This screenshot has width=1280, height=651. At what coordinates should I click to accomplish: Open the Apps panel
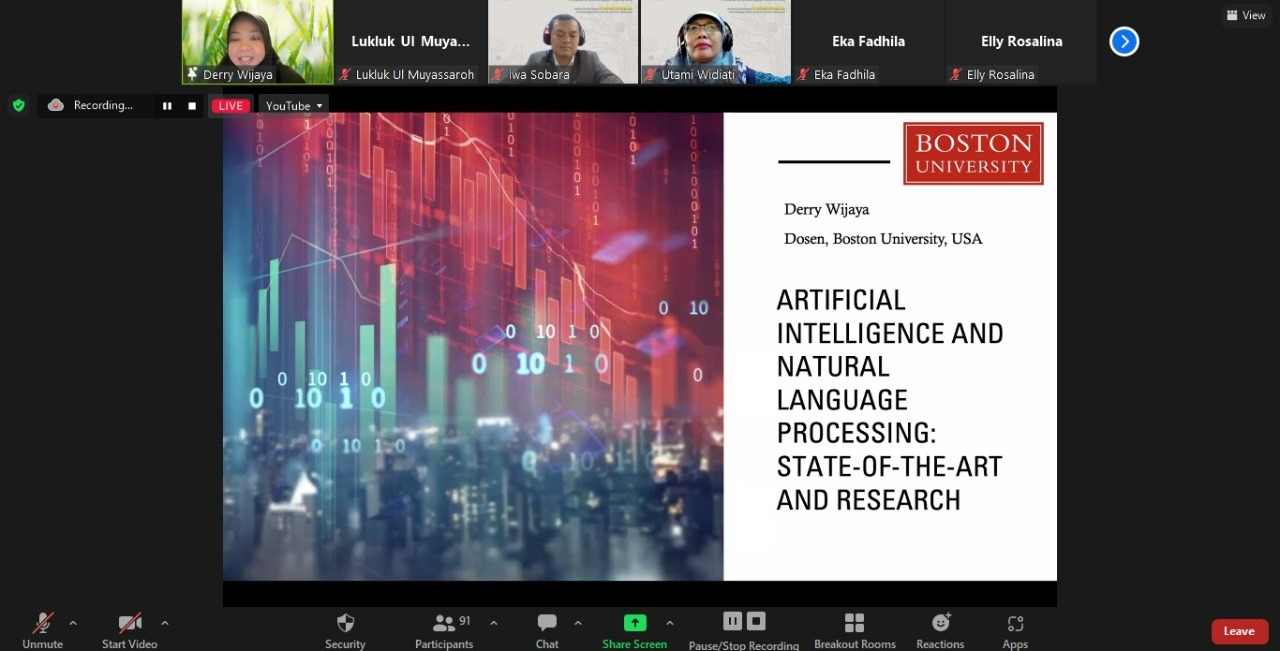tap(1015, 631)
